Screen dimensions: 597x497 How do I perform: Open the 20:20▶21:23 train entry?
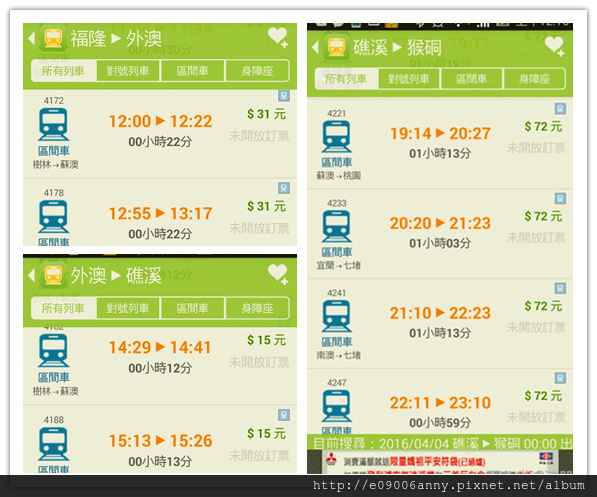pyautogui.click(x=440, y=234)
